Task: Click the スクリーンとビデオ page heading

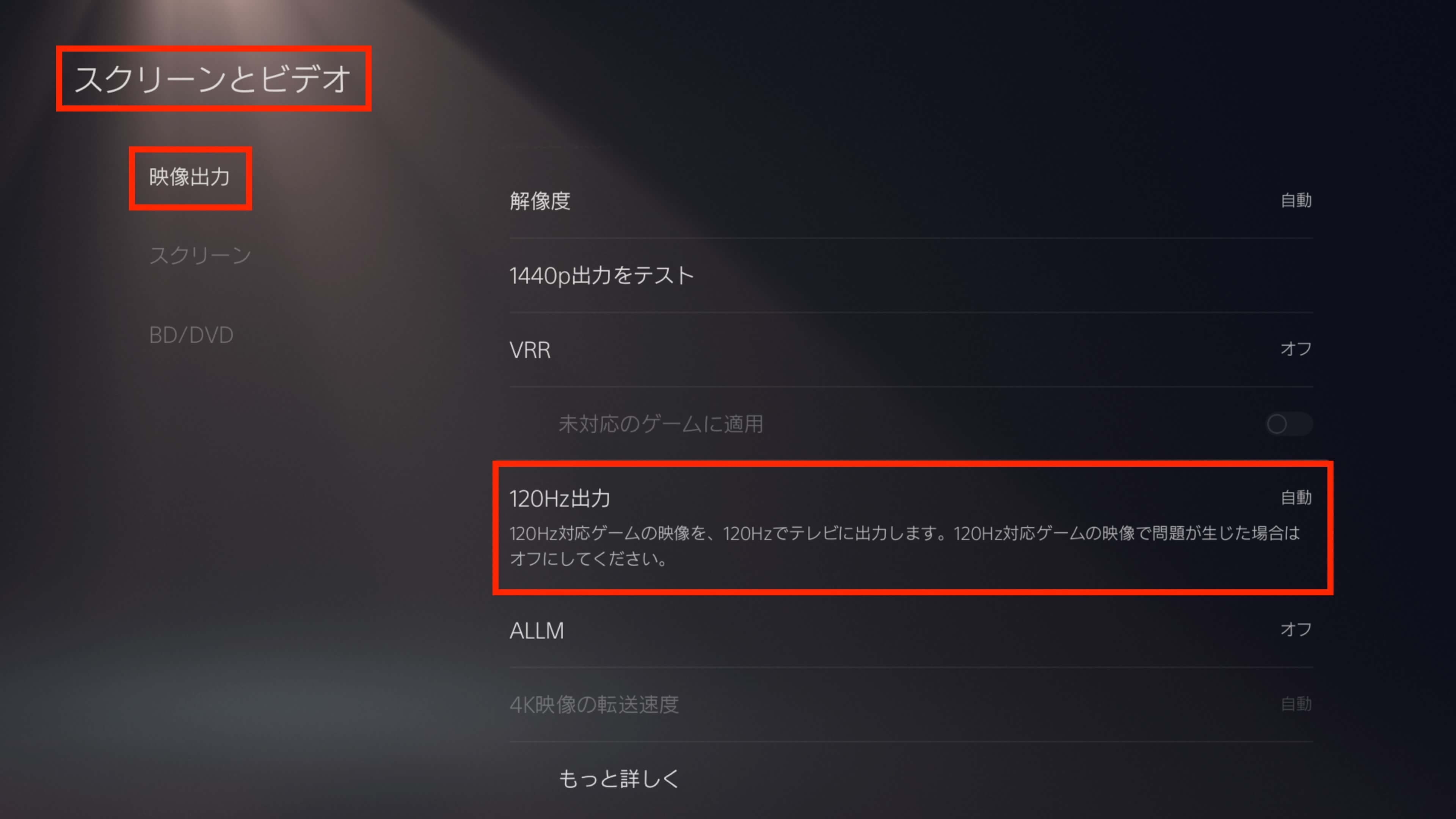Action: point(213,78)
